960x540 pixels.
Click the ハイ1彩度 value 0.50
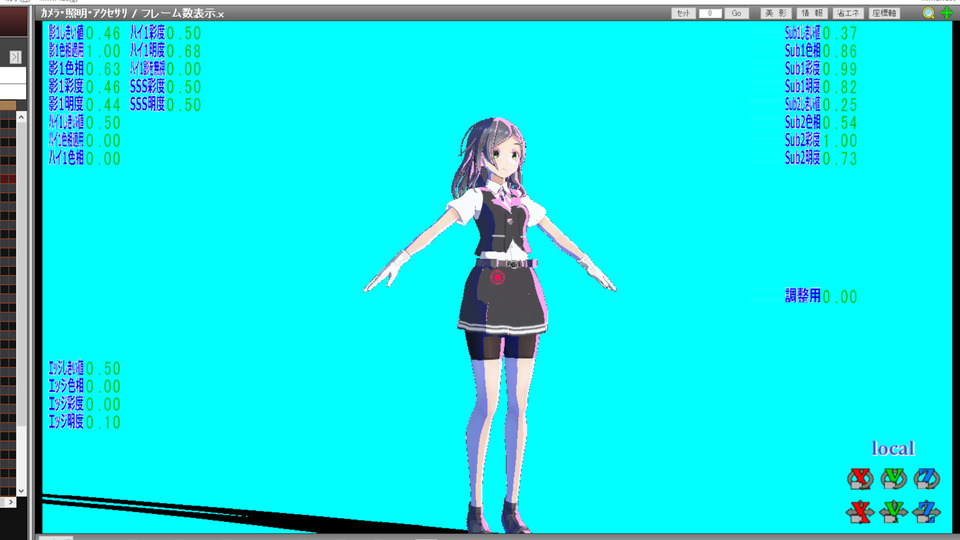184,33
